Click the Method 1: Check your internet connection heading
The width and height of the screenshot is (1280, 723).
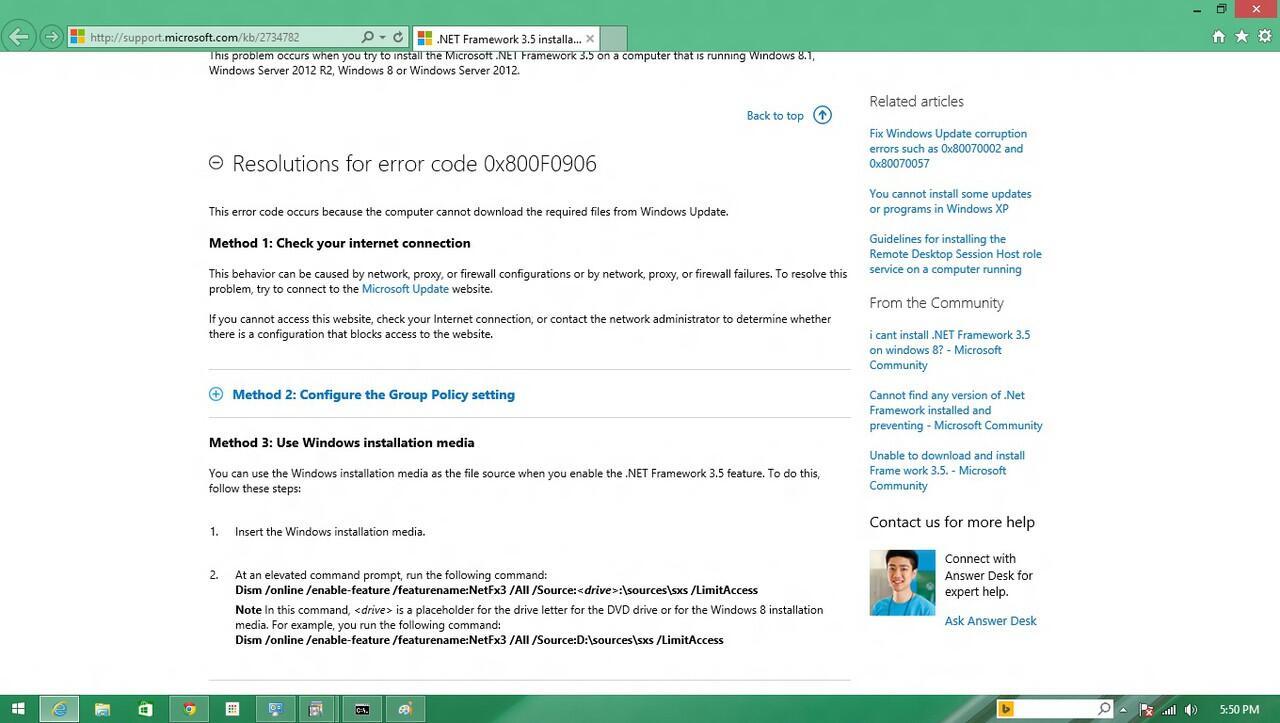[339, 243]
